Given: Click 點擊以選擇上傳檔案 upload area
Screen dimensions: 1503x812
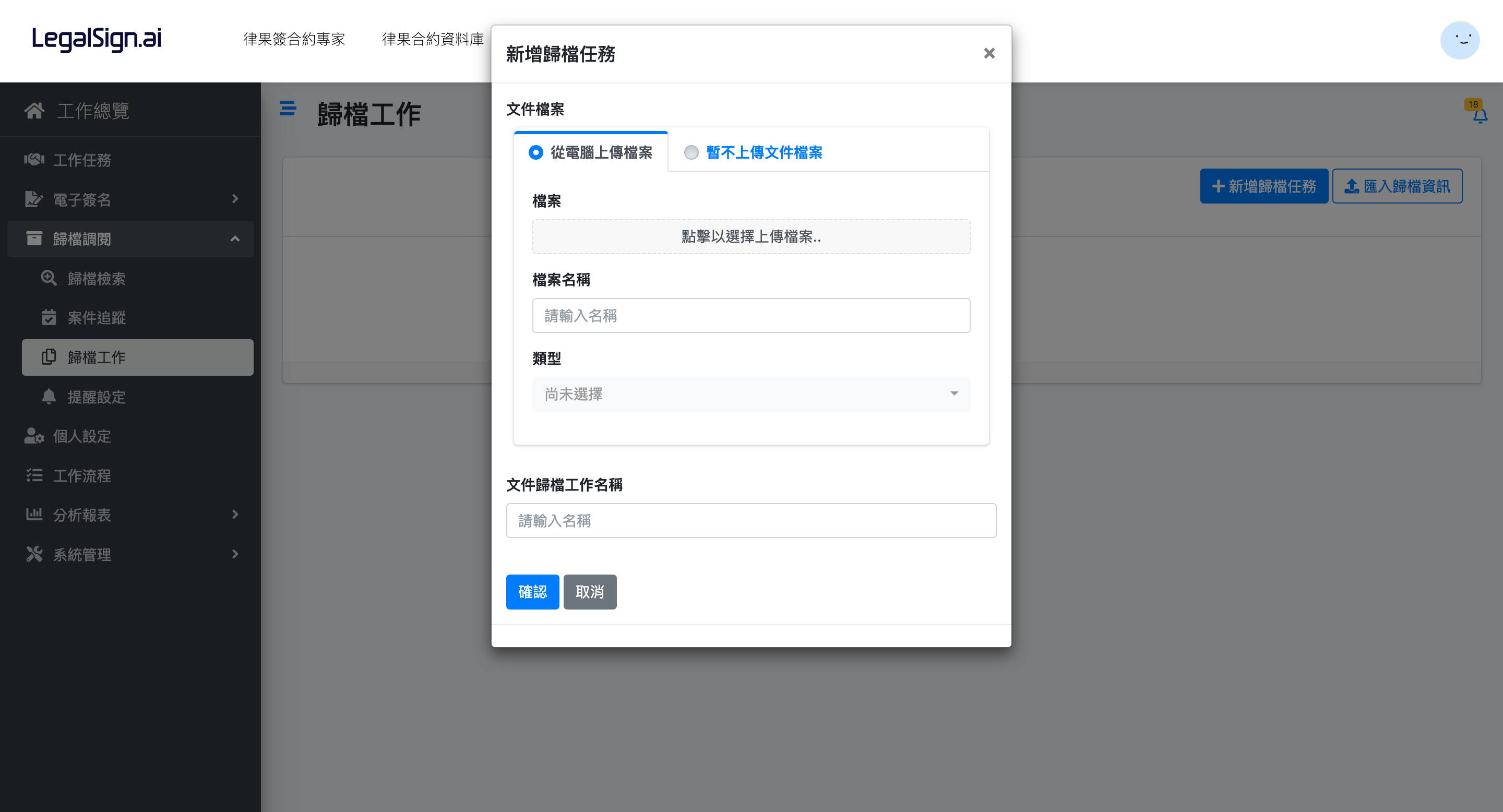Looking at the screenshot, I should coord(751,236).
